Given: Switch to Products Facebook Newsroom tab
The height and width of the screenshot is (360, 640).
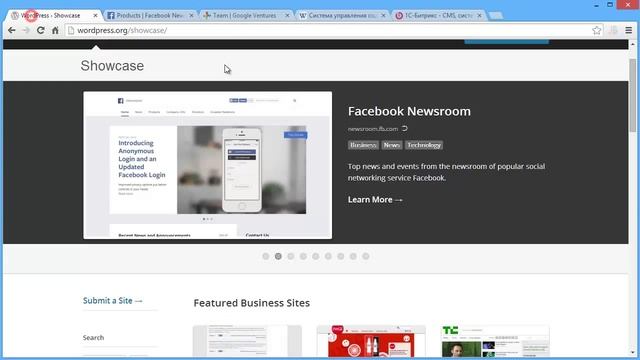Looking at the screenshot, I should click(149, 15).
